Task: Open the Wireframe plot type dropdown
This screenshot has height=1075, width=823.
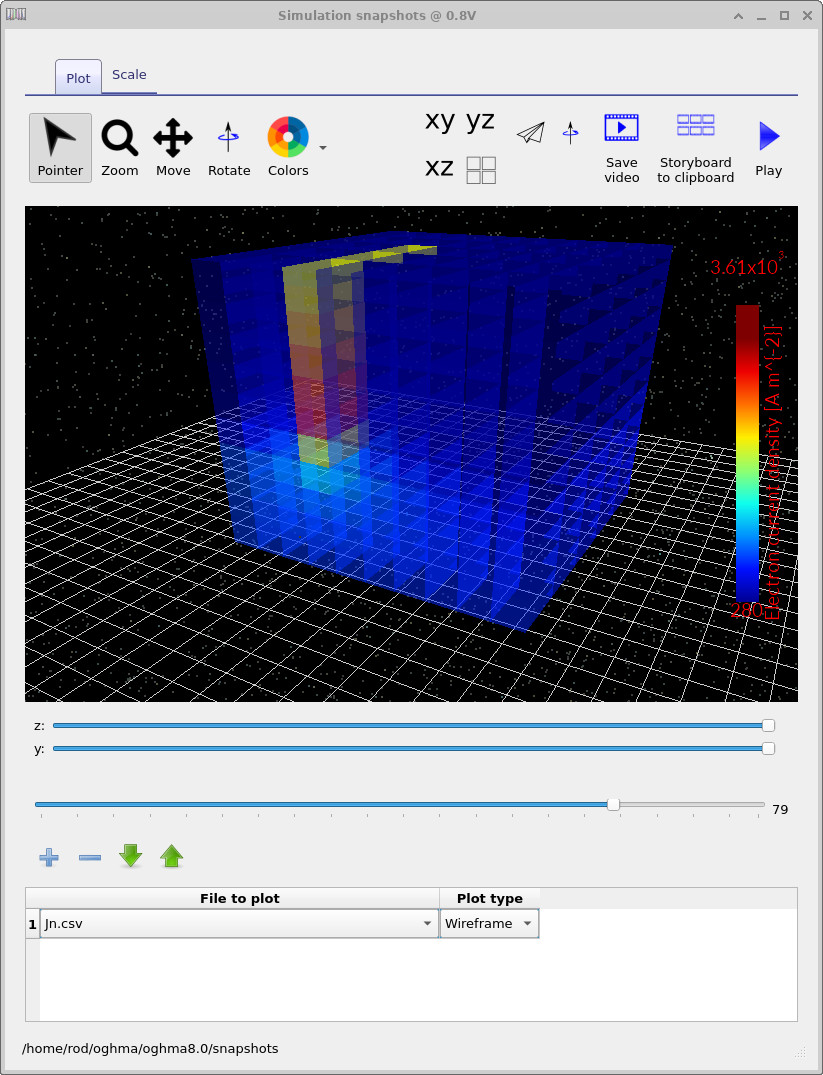Action: tap(527, 923)
